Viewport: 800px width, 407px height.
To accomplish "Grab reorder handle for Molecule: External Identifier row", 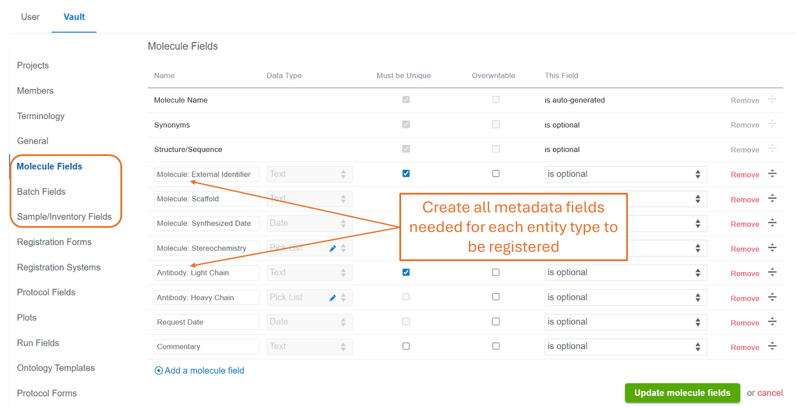I will [x=772, y=174].
